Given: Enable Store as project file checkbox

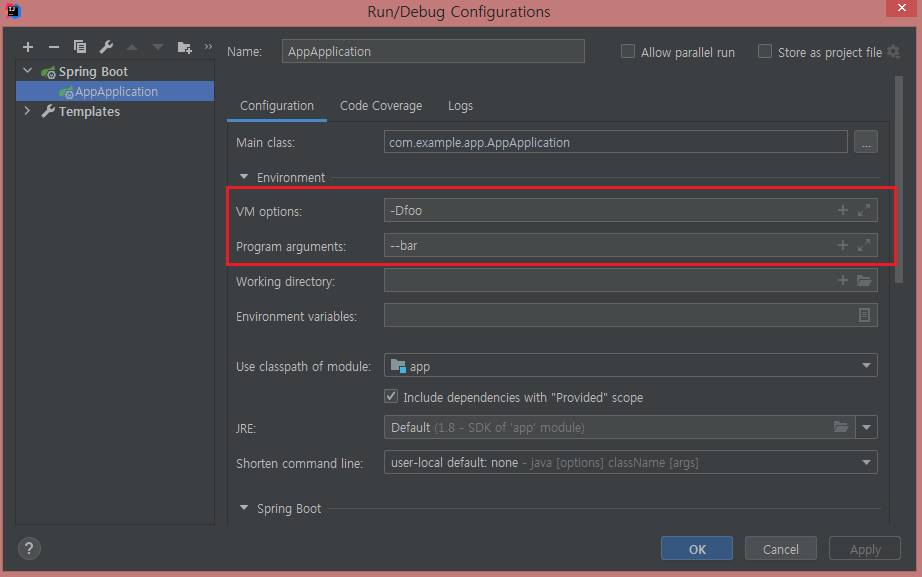Looking at the screenshot, I should pyautogui.click(x=764, y=52).
